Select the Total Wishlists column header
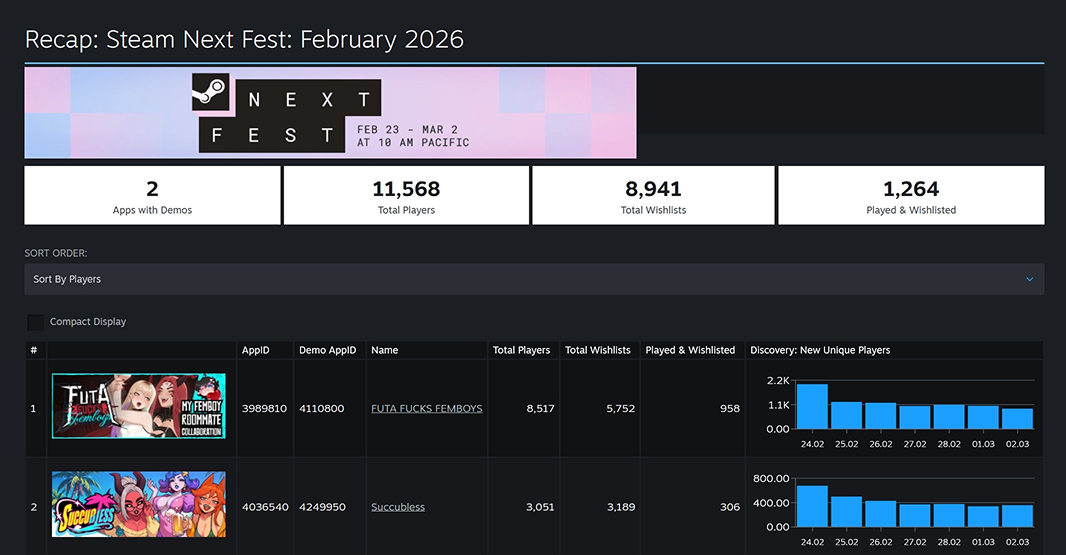The height and width of the screenshot is (555, 1066). point(598,350)
